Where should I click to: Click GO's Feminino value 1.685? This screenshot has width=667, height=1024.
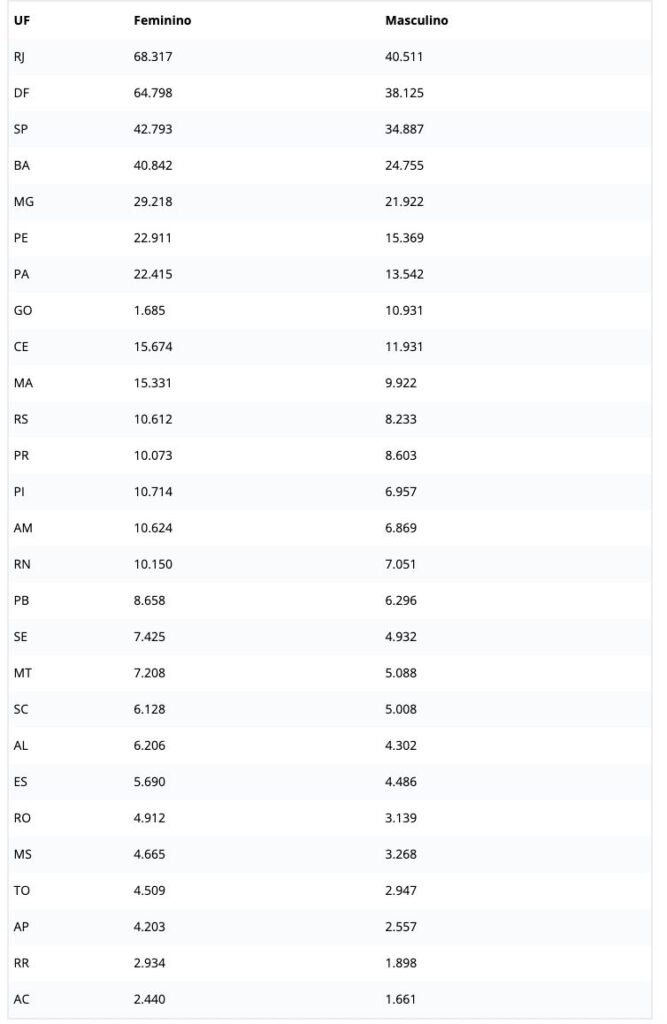149,310
